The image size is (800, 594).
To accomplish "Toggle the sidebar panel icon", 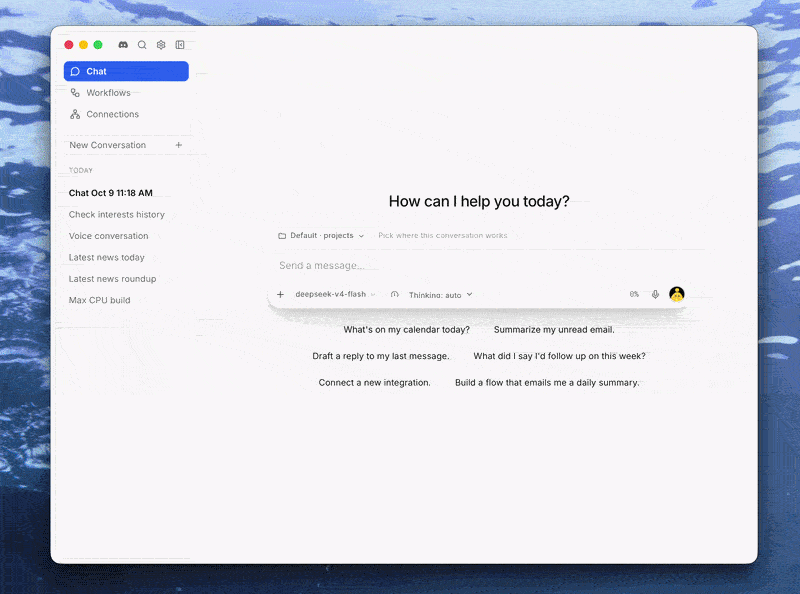I will pos(180,45).
